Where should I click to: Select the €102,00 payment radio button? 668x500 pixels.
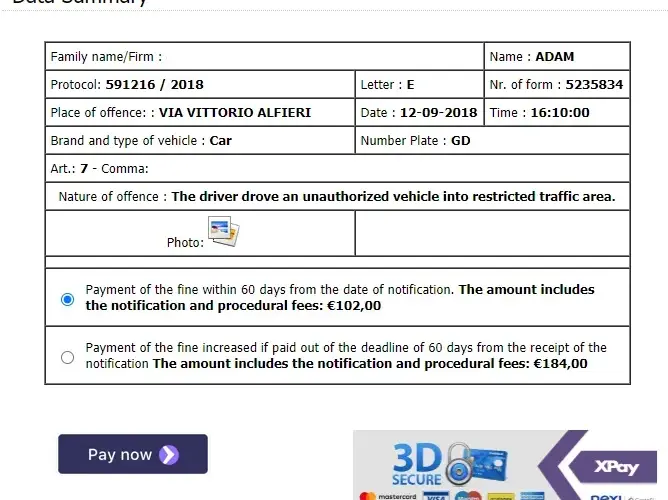[x=67, y=299]
